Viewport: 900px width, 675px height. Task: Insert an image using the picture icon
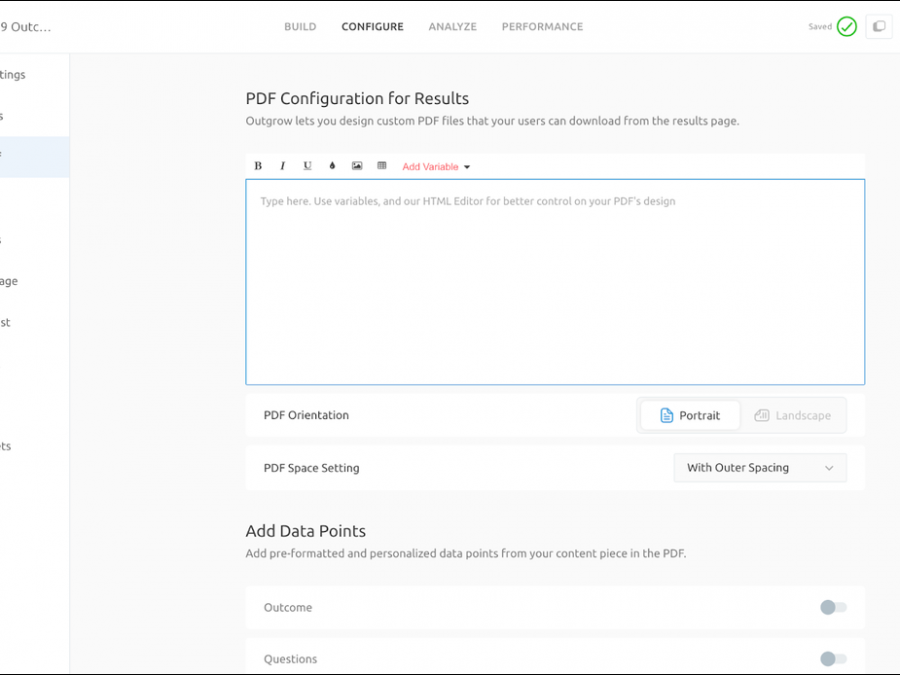pos(357,166)
